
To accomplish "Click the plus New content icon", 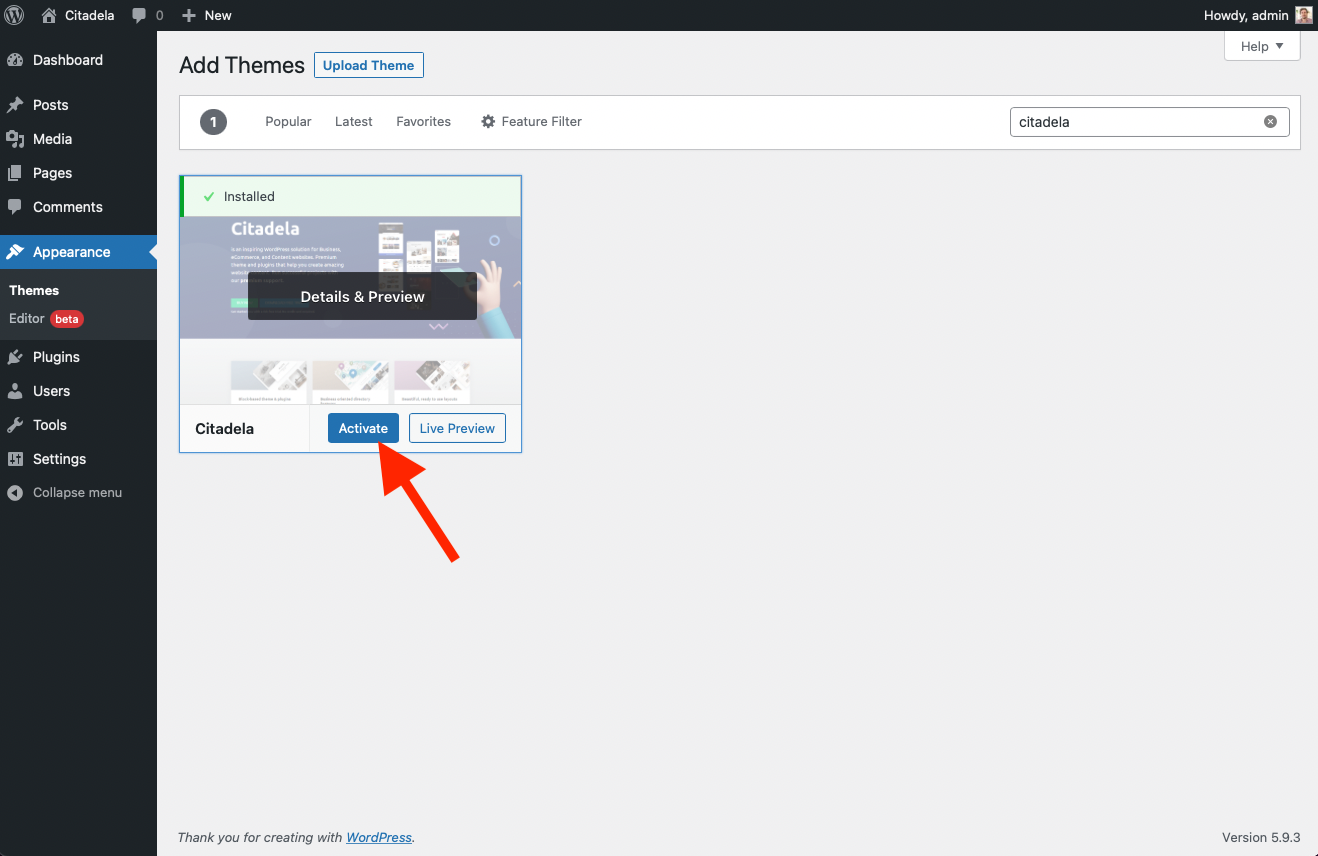I will click(188, 15).
